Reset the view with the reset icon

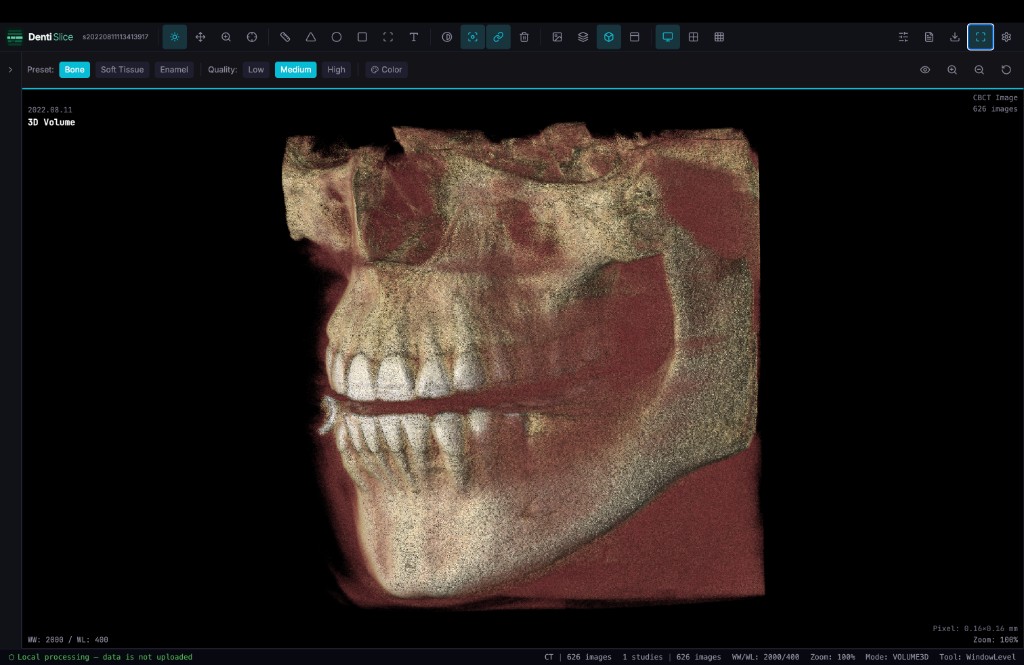point(1005,70)
